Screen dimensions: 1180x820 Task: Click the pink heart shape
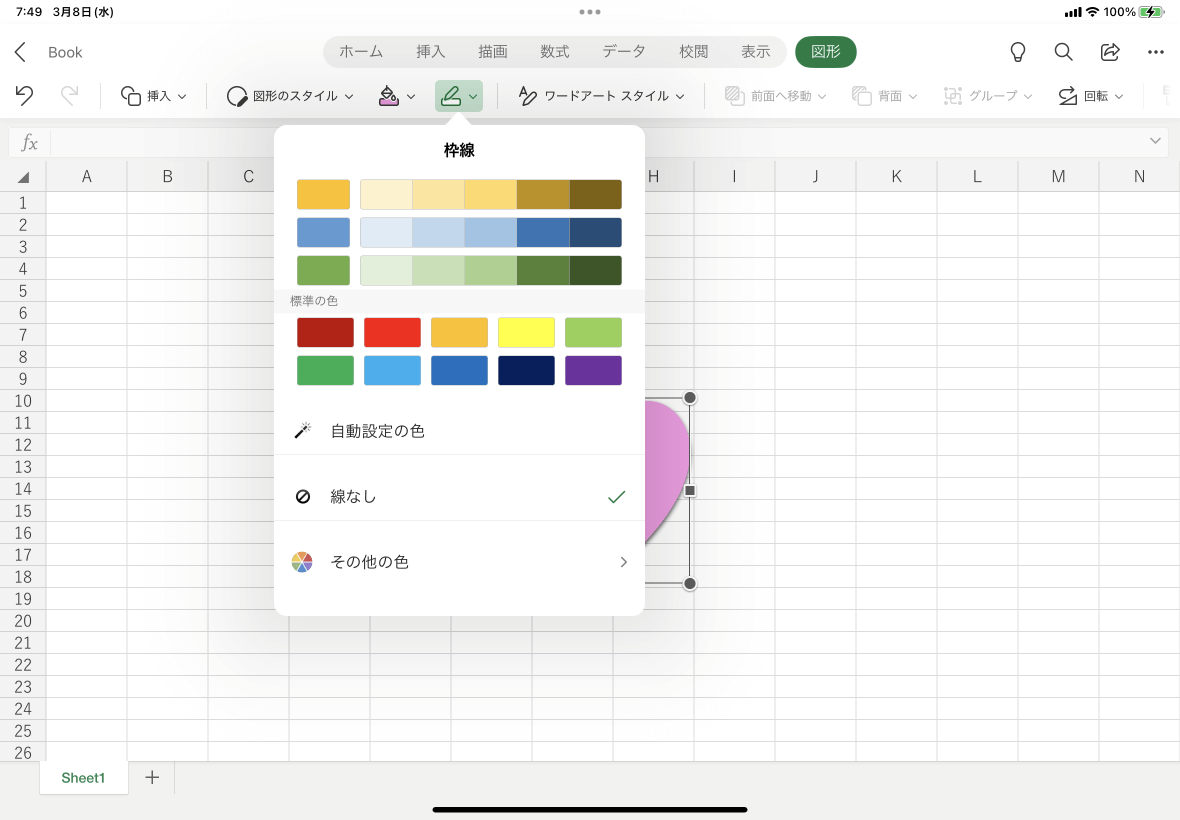tap(665, 468)
